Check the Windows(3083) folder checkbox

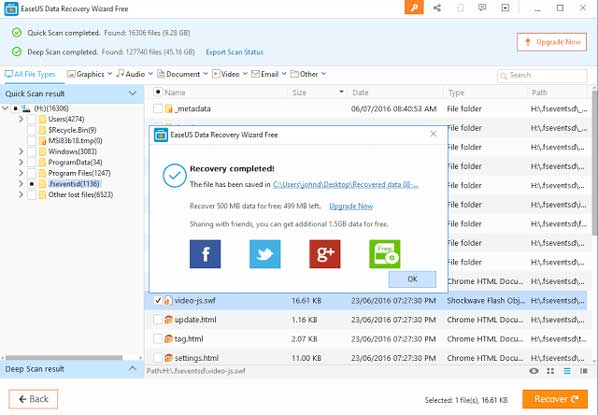click(x=32, y=152)
